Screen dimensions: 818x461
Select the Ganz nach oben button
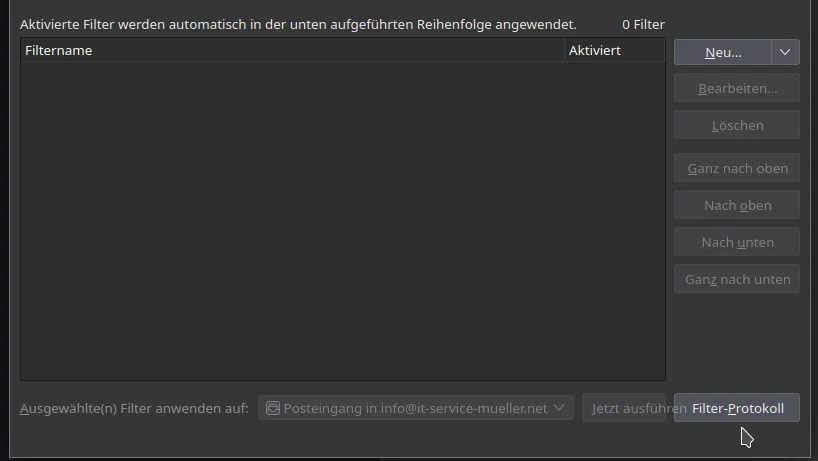pyautogui.click(x=737, y=168)
